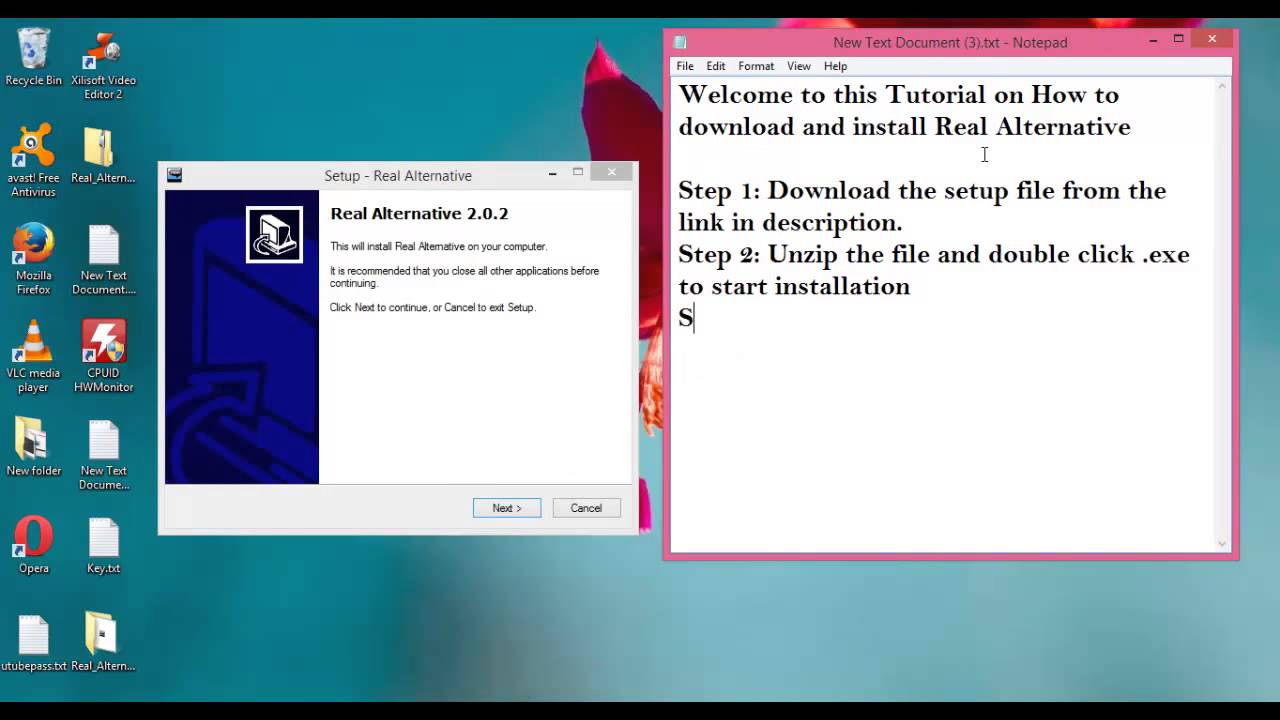Select the Real_Altern zipped folder near Key.txt
Screen dimensions: 1280x720
point(103,642)
